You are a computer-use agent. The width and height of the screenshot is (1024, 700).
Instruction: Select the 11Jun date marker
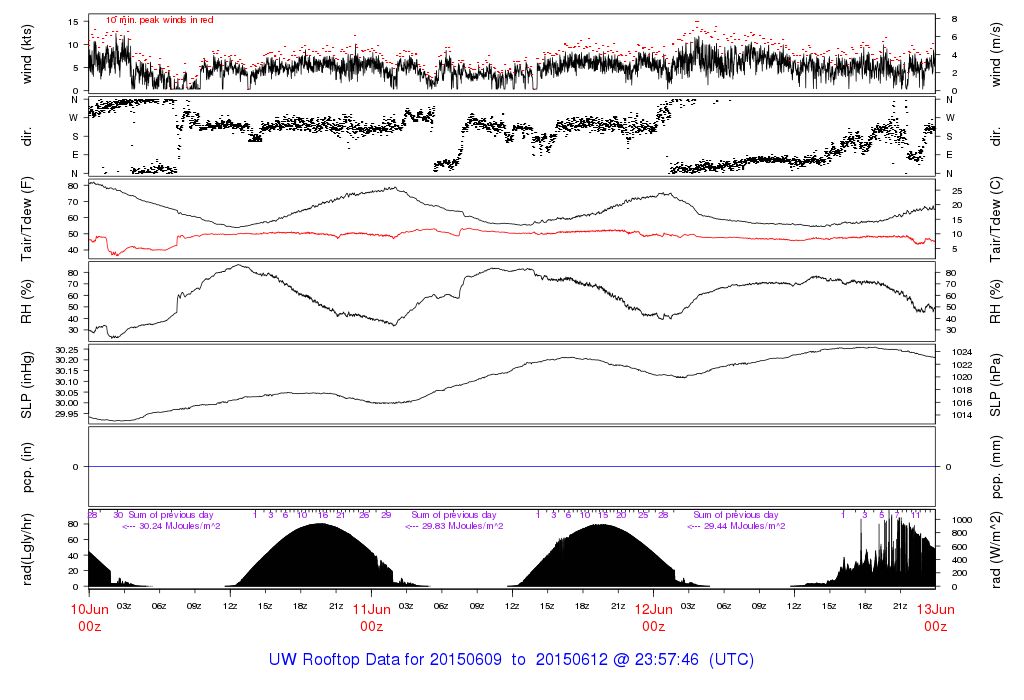[x=372, y=608]
